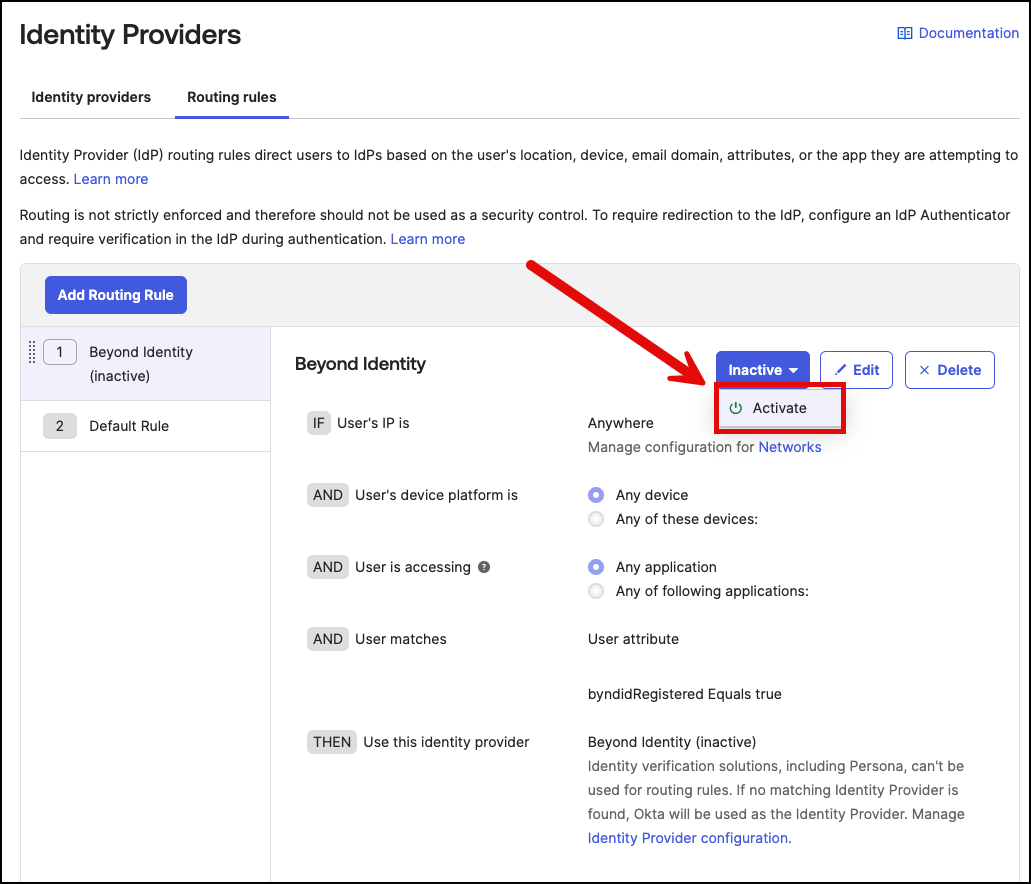Click the X icon on Delete button
The height and width of the screenshot is (884, 1031).
[924, 370]
